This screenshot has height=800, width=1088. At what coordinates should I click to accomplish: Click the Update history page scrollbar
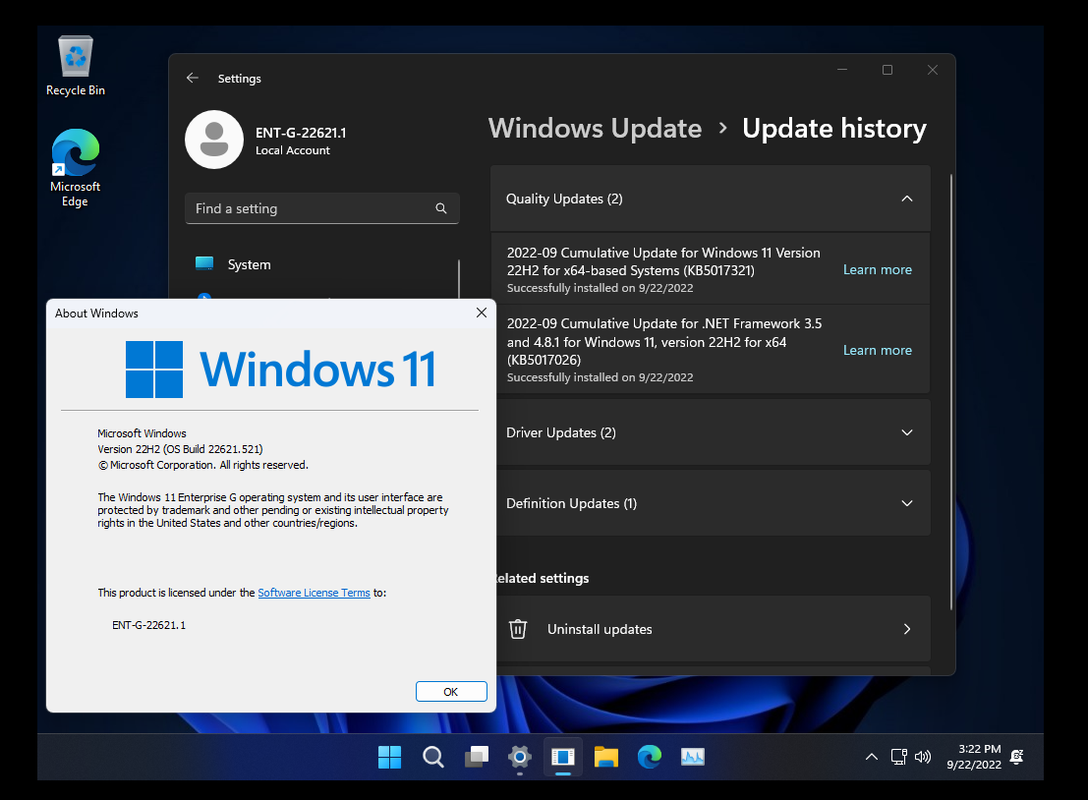951,392
